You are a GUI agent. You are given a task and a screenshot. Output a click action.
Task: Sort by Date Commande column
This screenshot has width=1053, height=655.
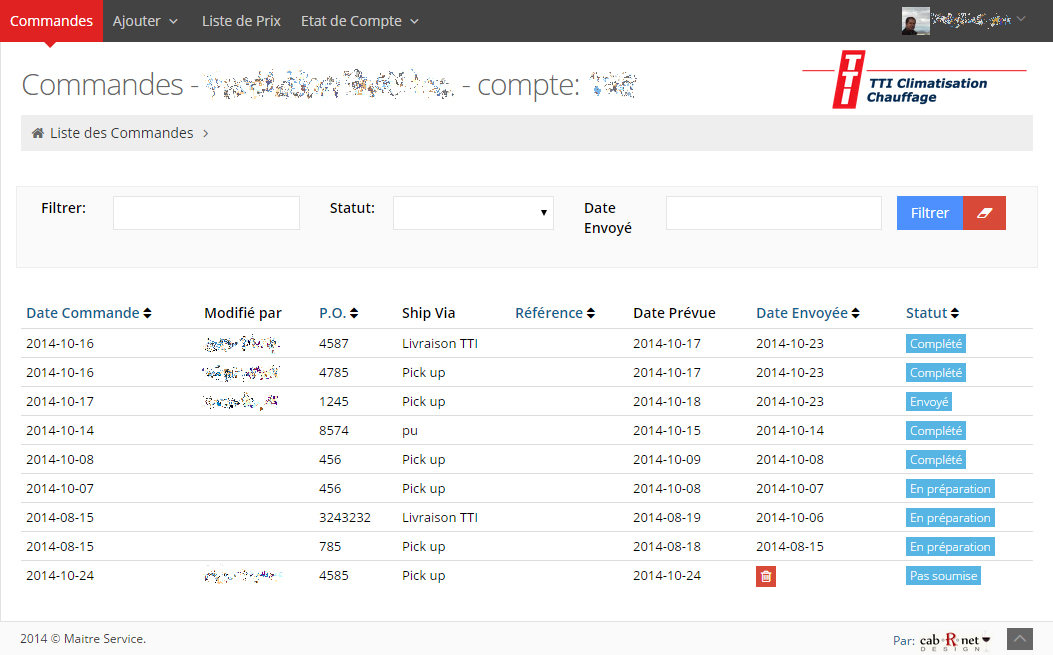click(88, 313)
